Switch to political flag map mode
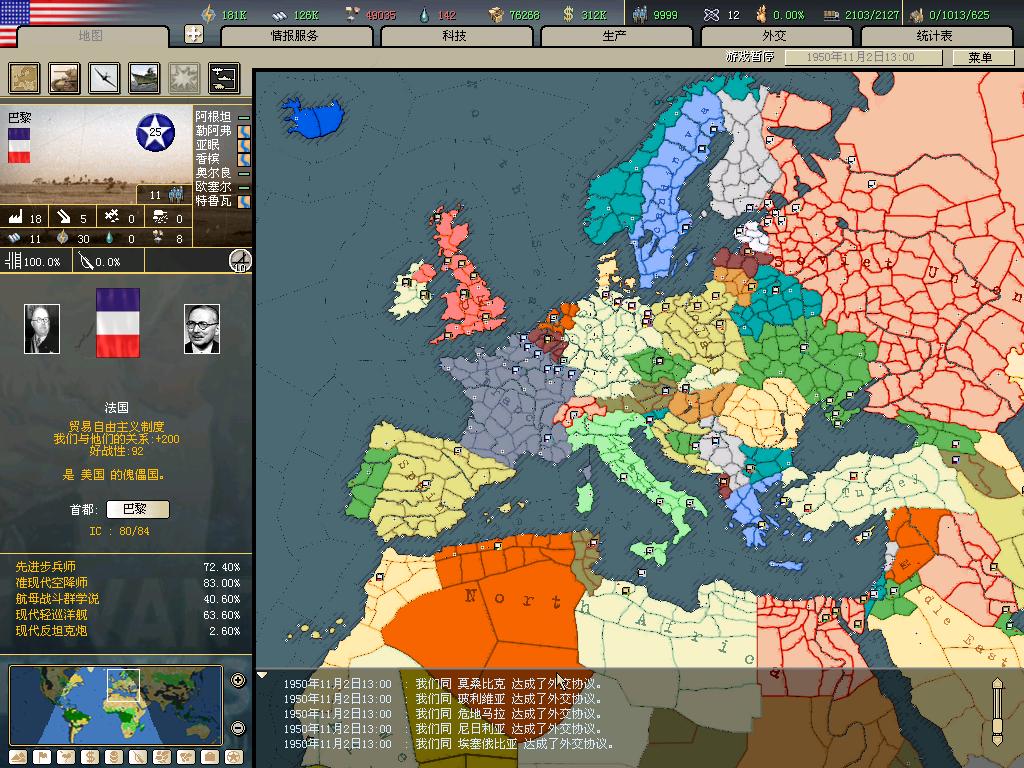This screenshot has width=1024, height=768. pos(42,757)
